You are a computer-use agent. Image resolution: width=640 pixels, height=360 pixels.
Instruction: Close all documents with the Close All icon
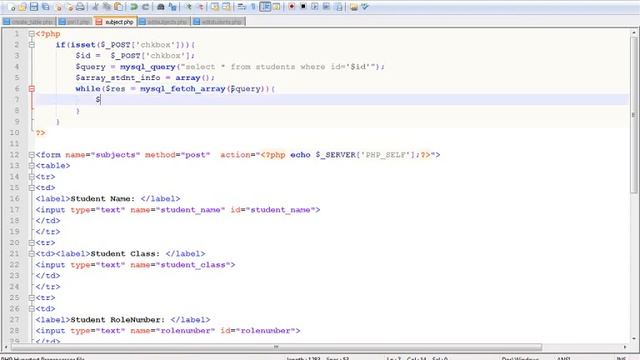coord(69,7)
